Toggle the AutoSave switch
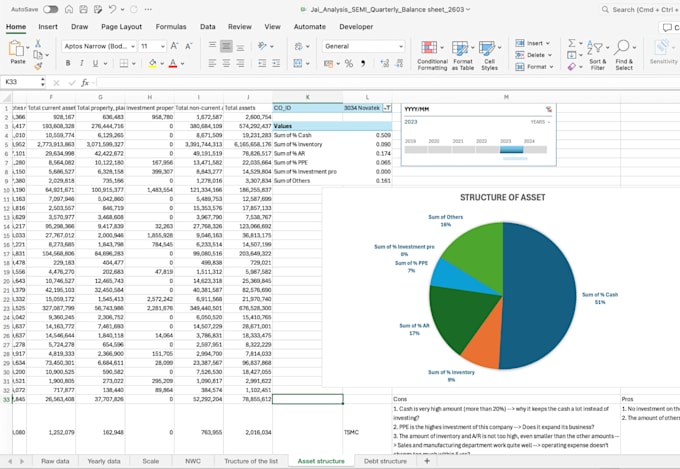 pos(50,9)
